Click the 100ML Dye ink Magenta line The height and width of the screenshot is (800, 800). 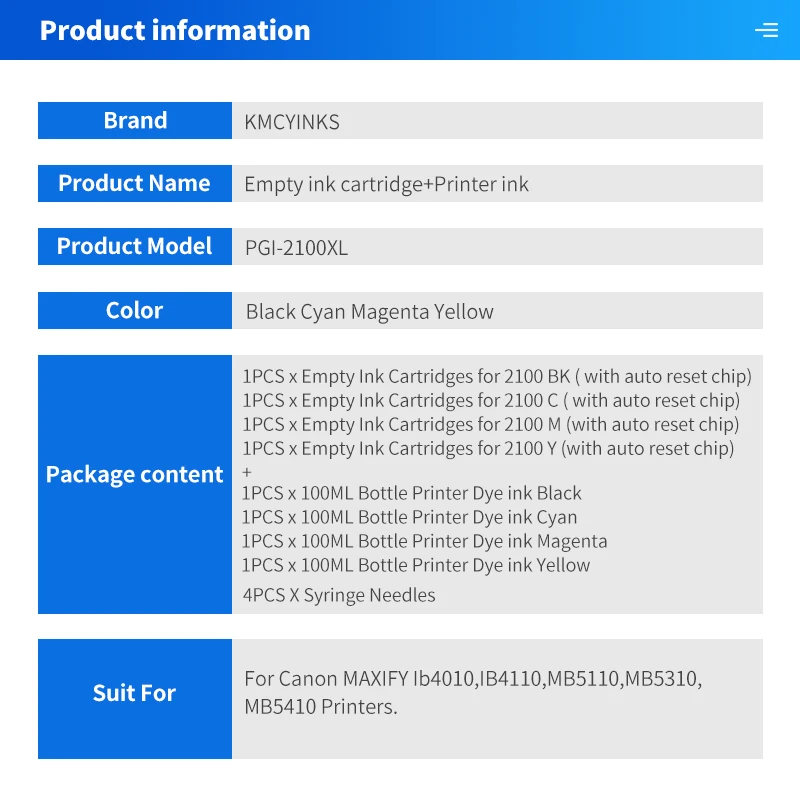(x=424, y=541)
